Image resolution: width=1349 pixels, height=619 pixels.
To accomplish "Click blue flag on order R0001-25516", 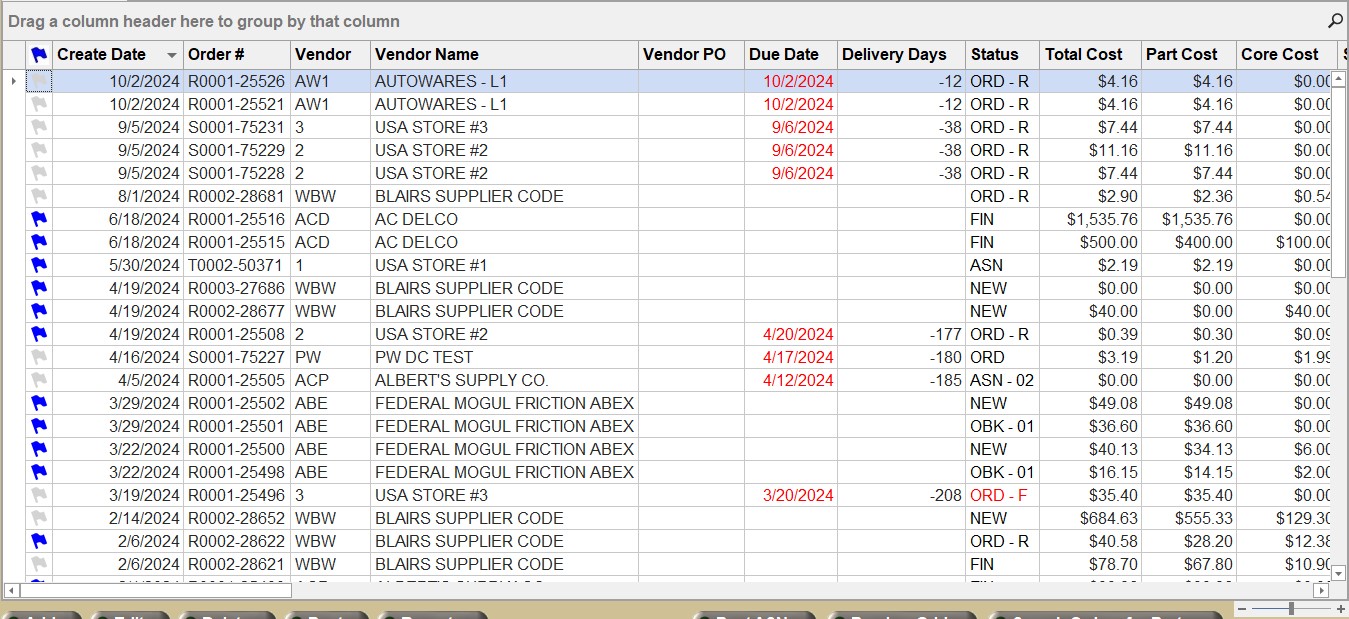I will pos(39,219).
